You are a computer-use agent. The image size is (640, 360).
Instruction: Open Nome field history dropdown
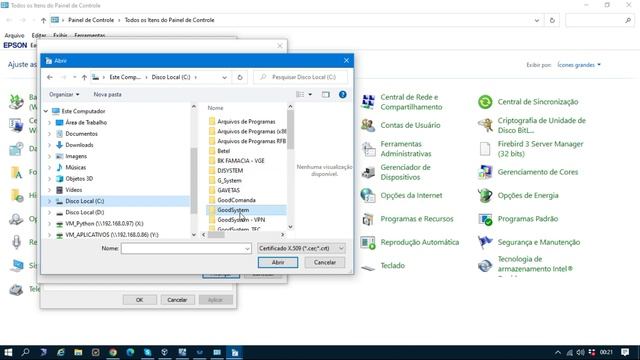point(247,249)
